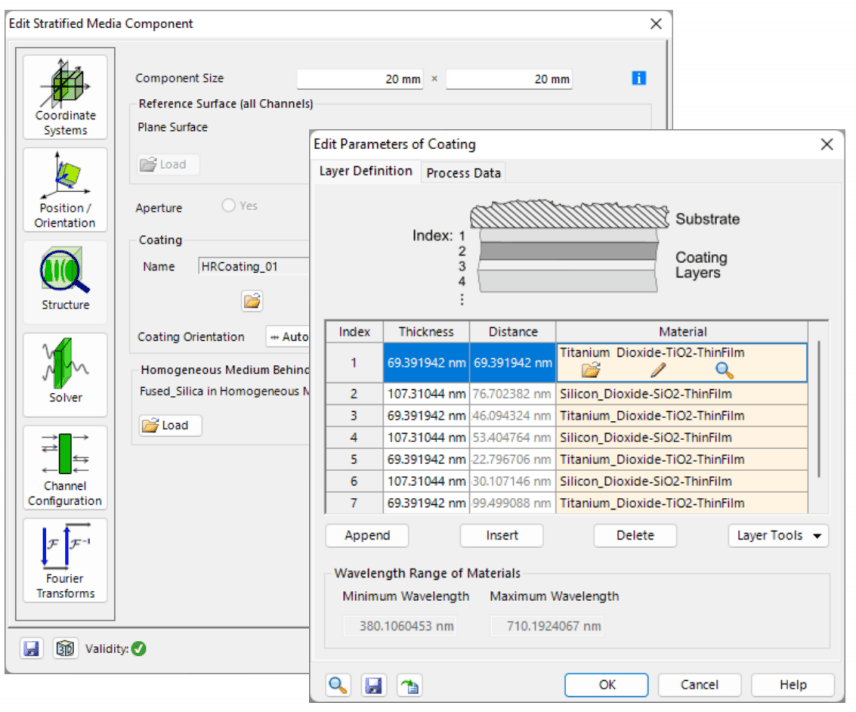Click Load under Homogeneous Medium Behind
This screenshot has height=712, width=856.
click(x=170, y=425)
